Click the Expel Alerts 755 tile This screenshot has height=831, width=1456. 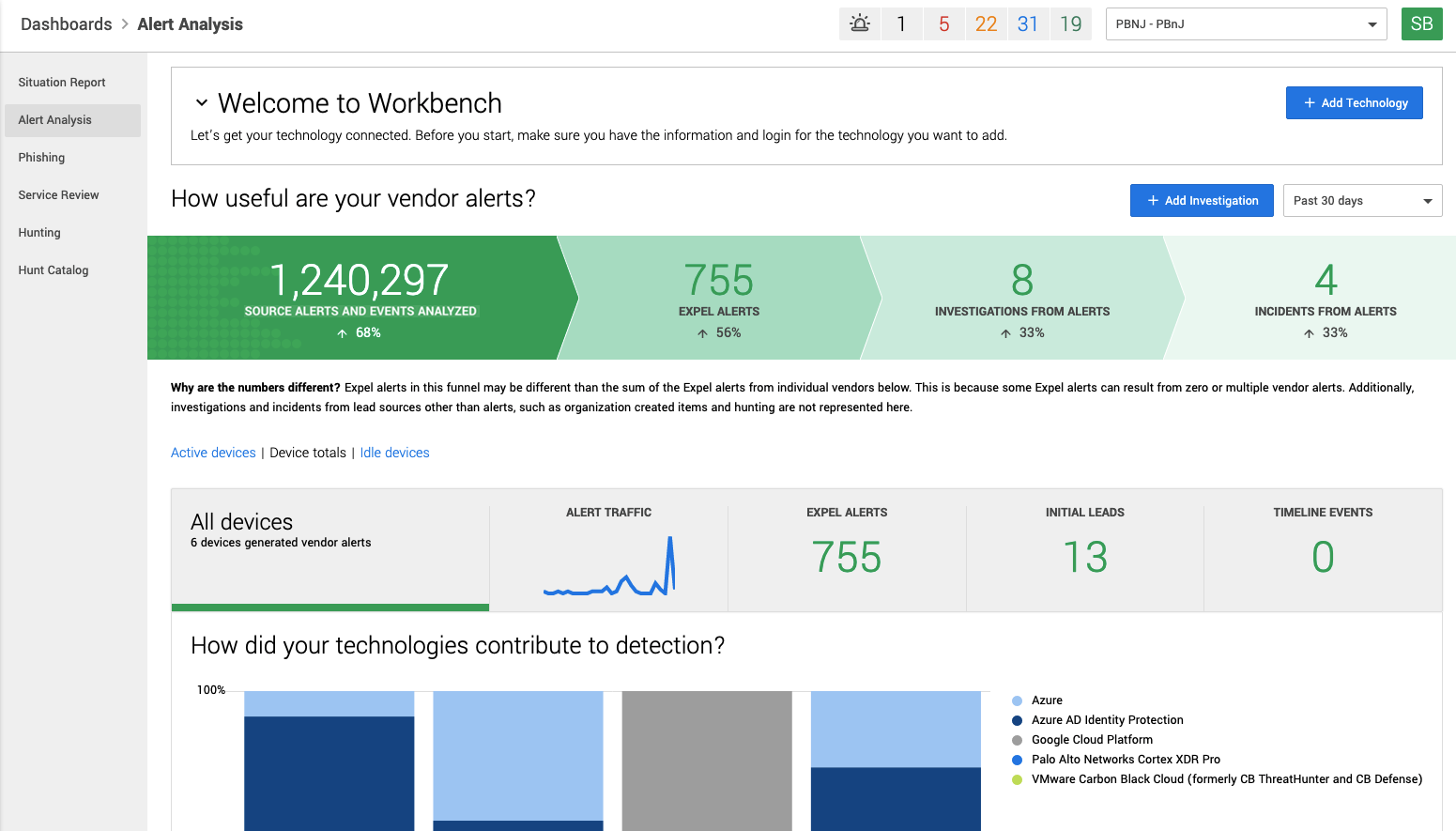(847, 550)
